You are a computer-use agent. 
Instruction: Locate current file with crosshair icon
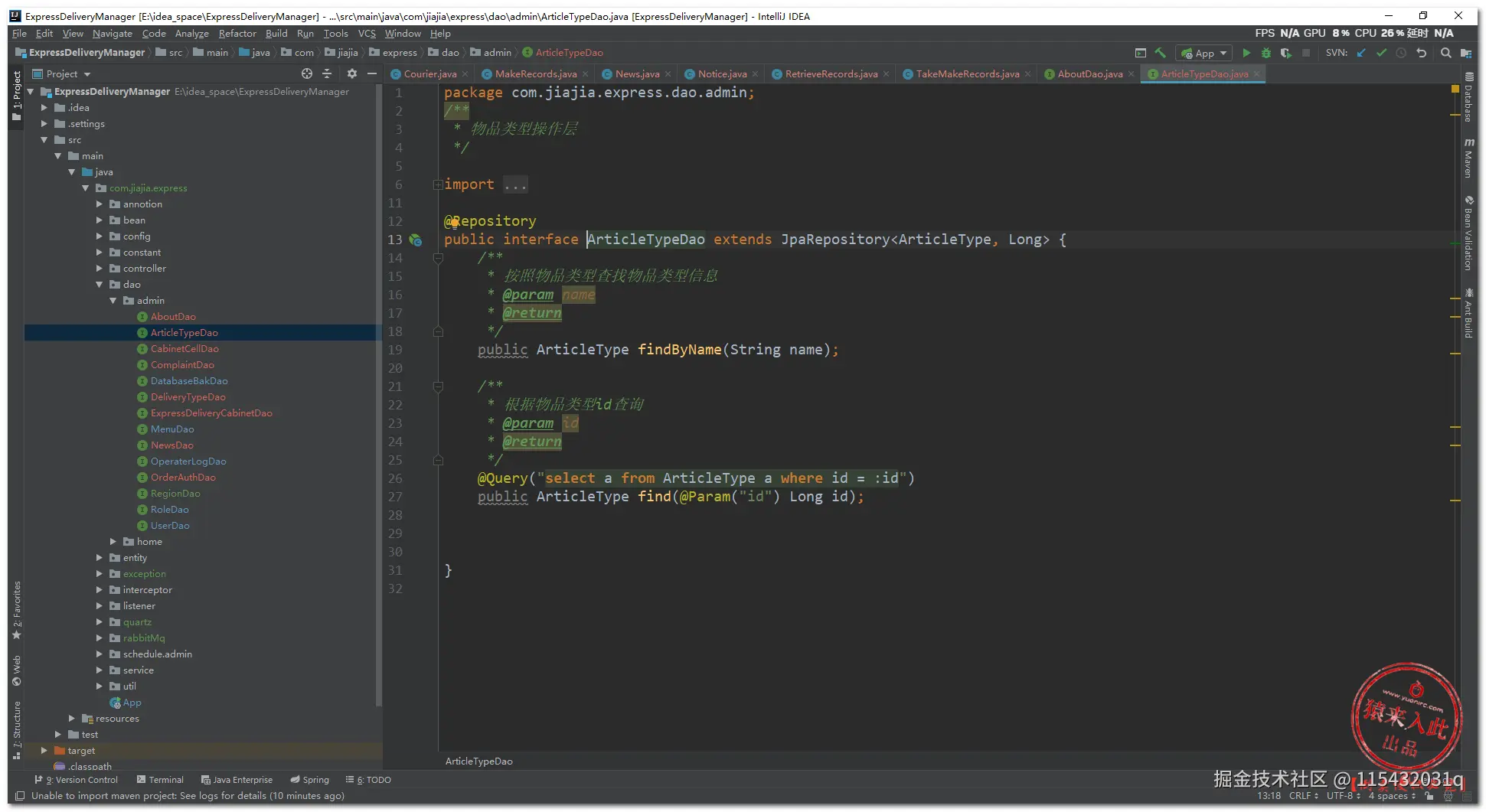point(307,73)
